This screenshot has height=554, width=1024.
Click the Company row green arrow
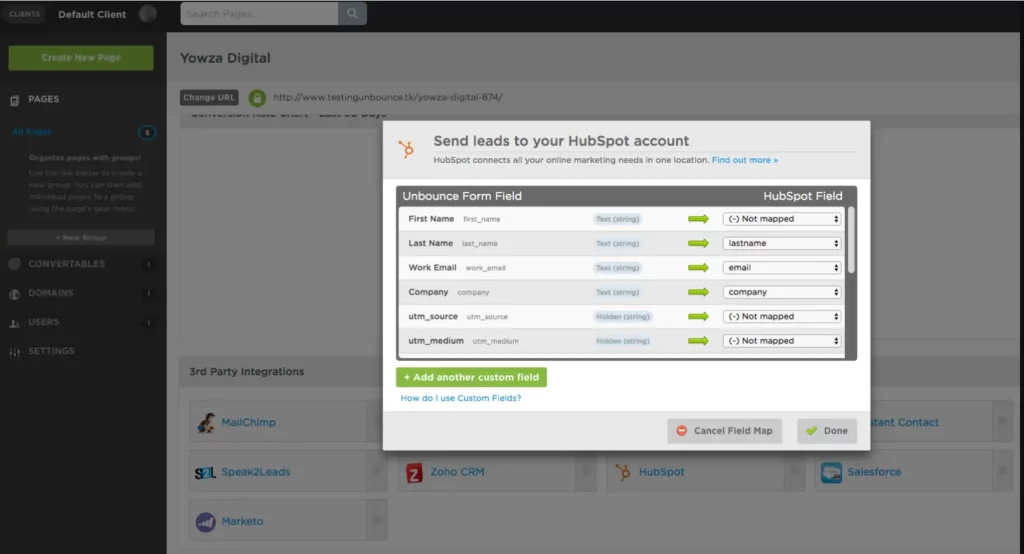698,292
